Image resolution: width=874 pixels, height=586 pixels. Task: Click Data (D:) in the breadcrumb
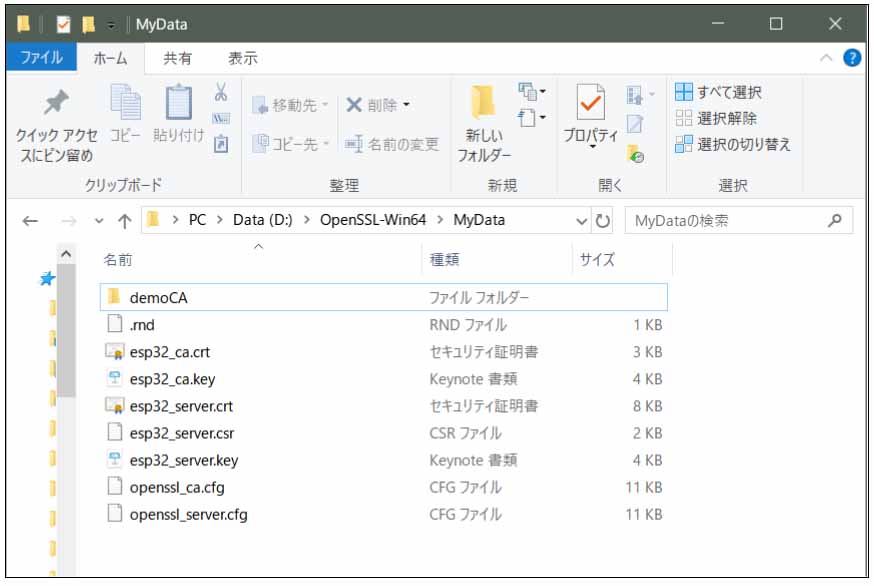263,220
